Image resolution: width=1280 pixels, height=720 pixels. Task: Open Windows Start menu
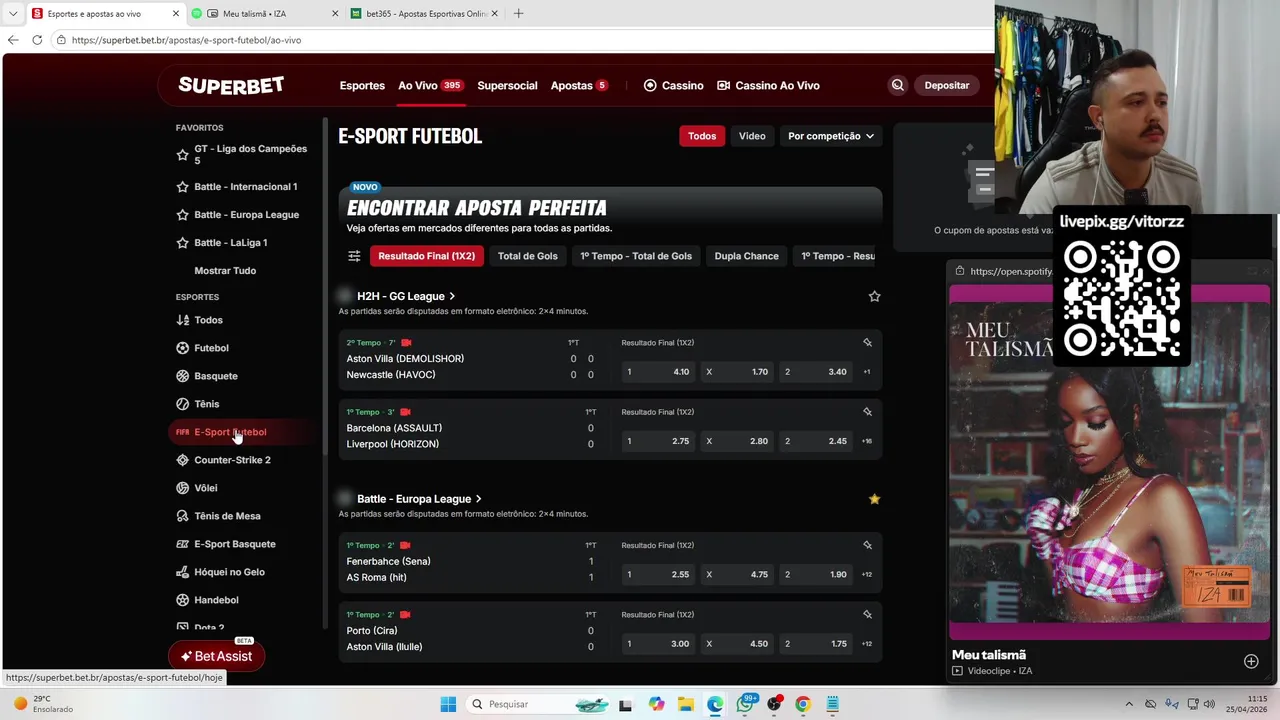tap(448, 704)
